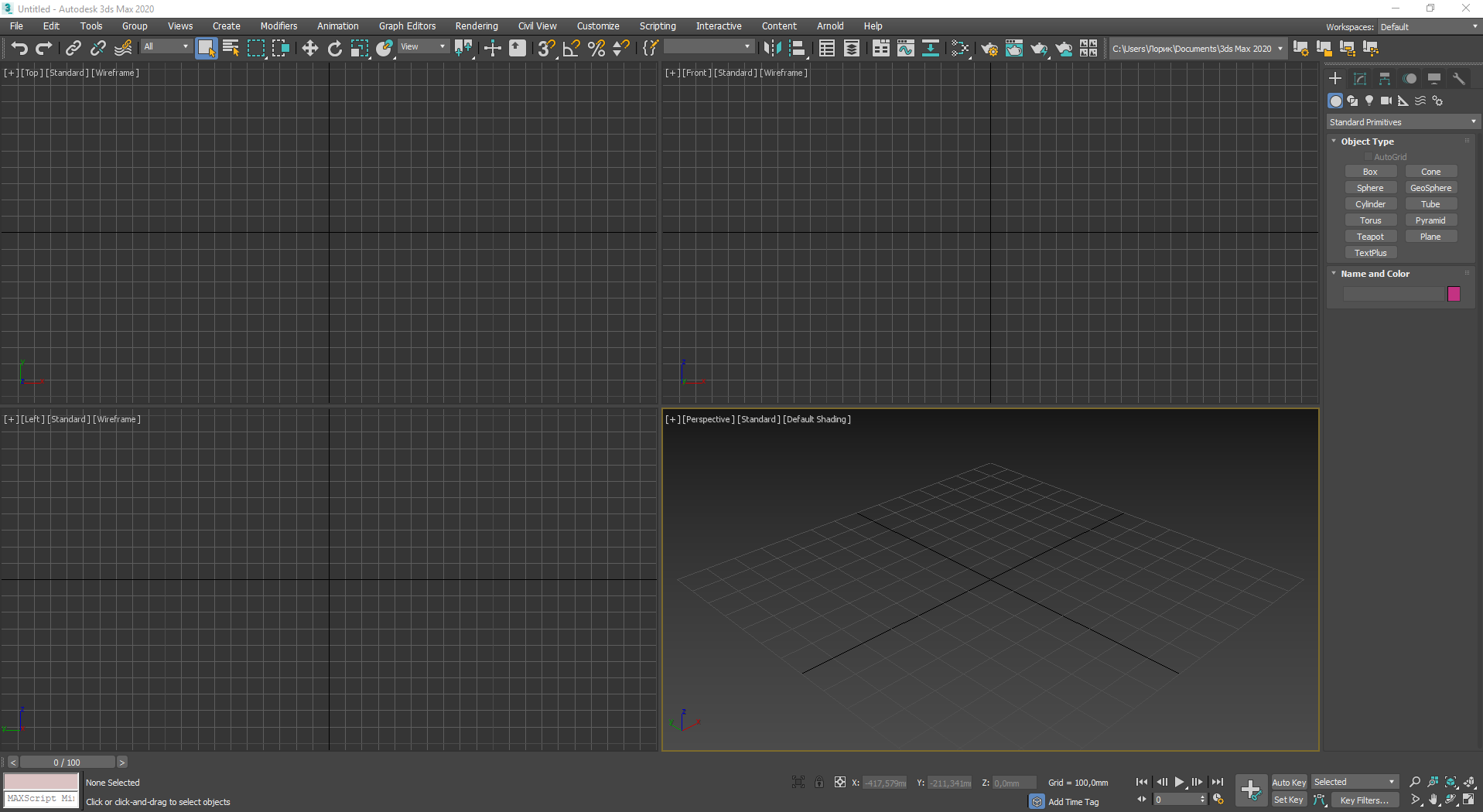Open the Mirror tool

pyautogui.click(x=771, y=49)
